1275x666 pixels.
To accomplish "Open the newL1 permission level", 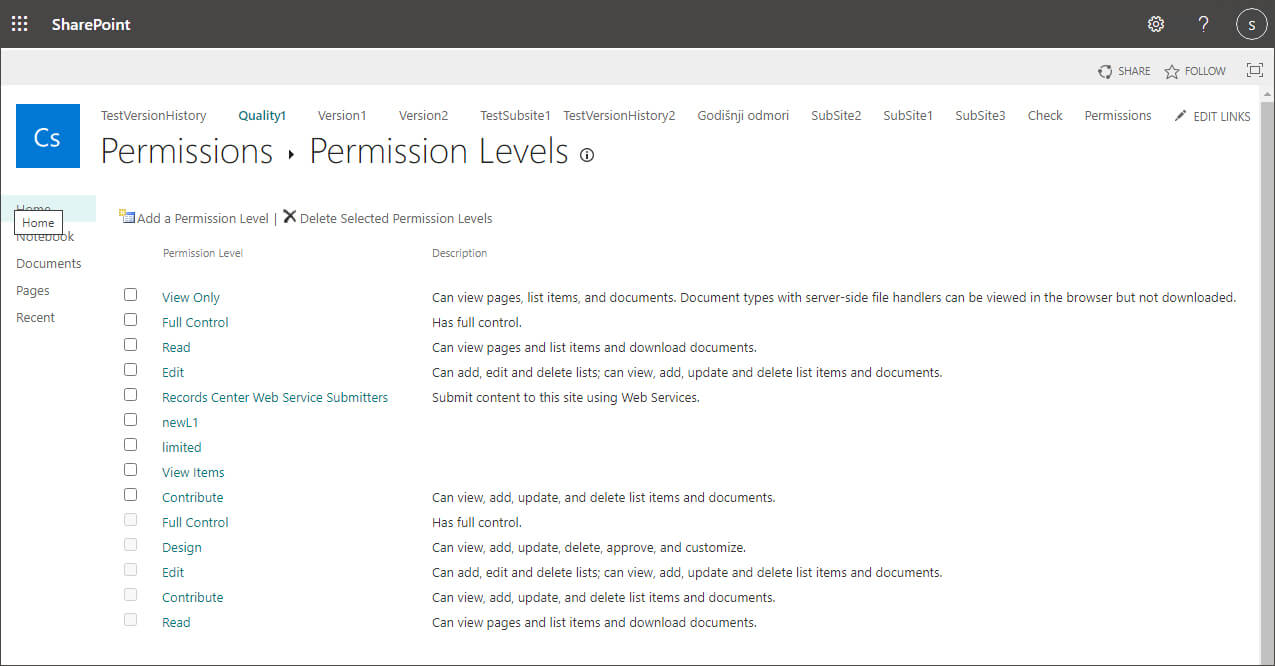I will coord(180,422).
